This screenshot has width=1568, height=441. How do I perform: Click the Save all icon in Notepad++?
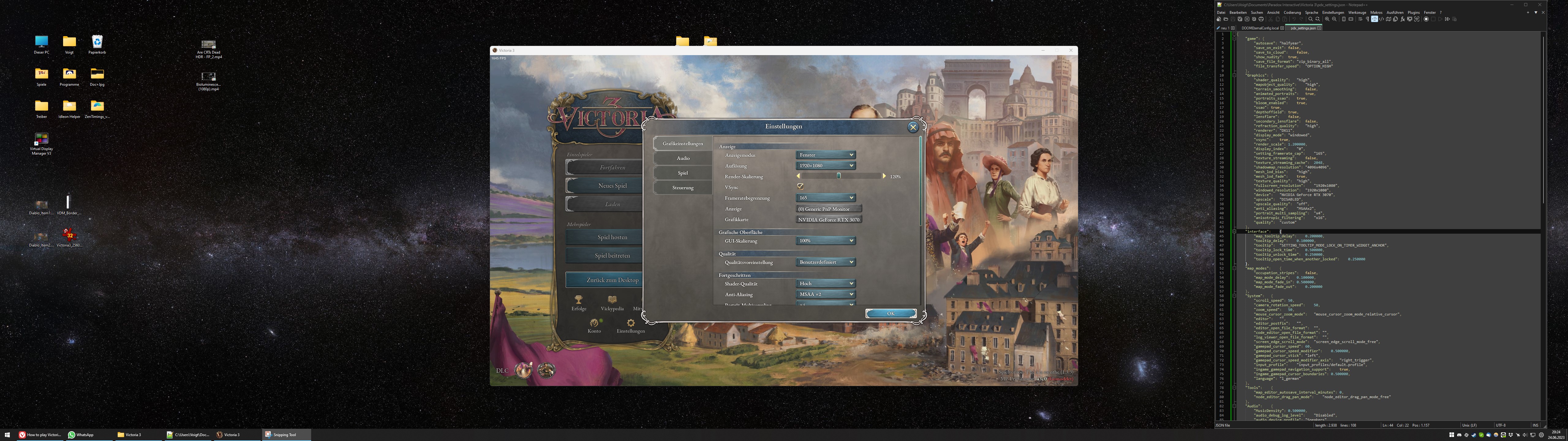click(x=1240, y=20)
